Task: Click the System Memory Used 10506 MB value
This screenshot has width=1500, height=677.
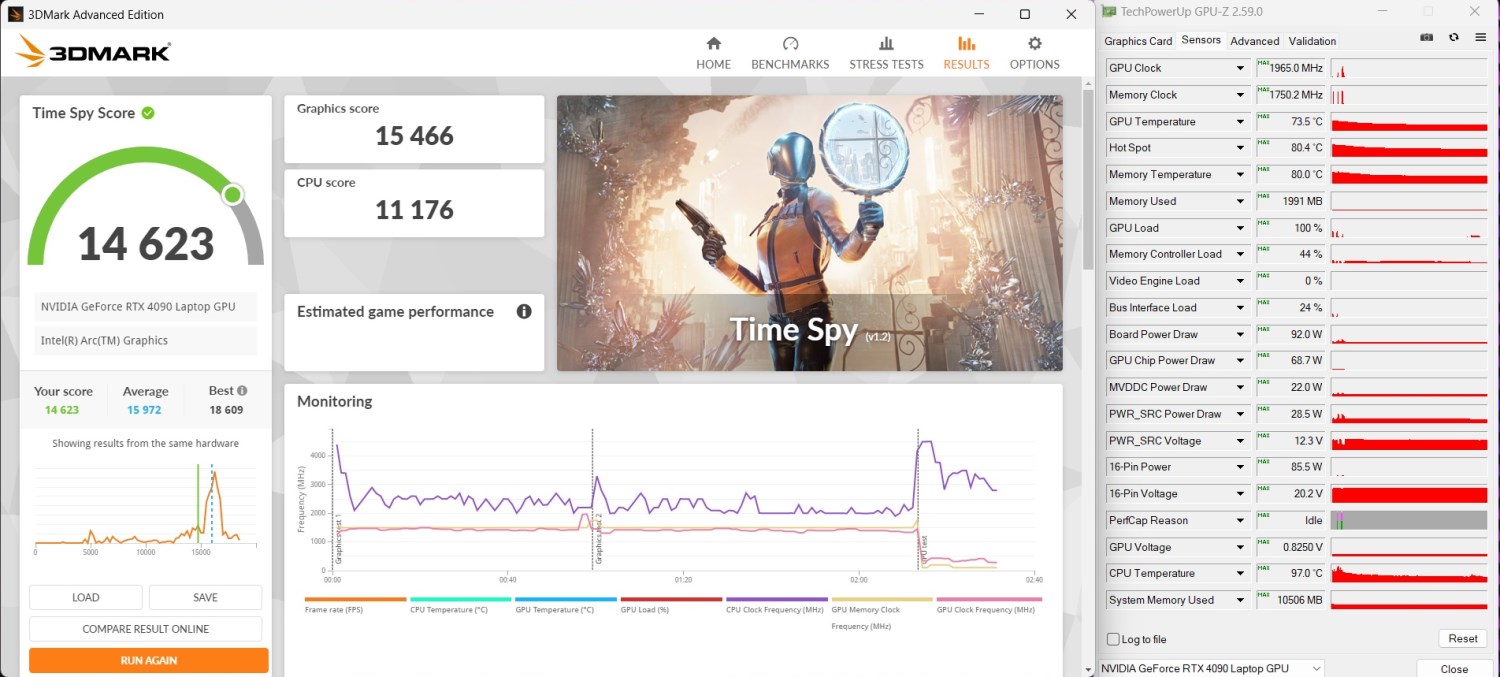Action: click(x=1290, y=600)
